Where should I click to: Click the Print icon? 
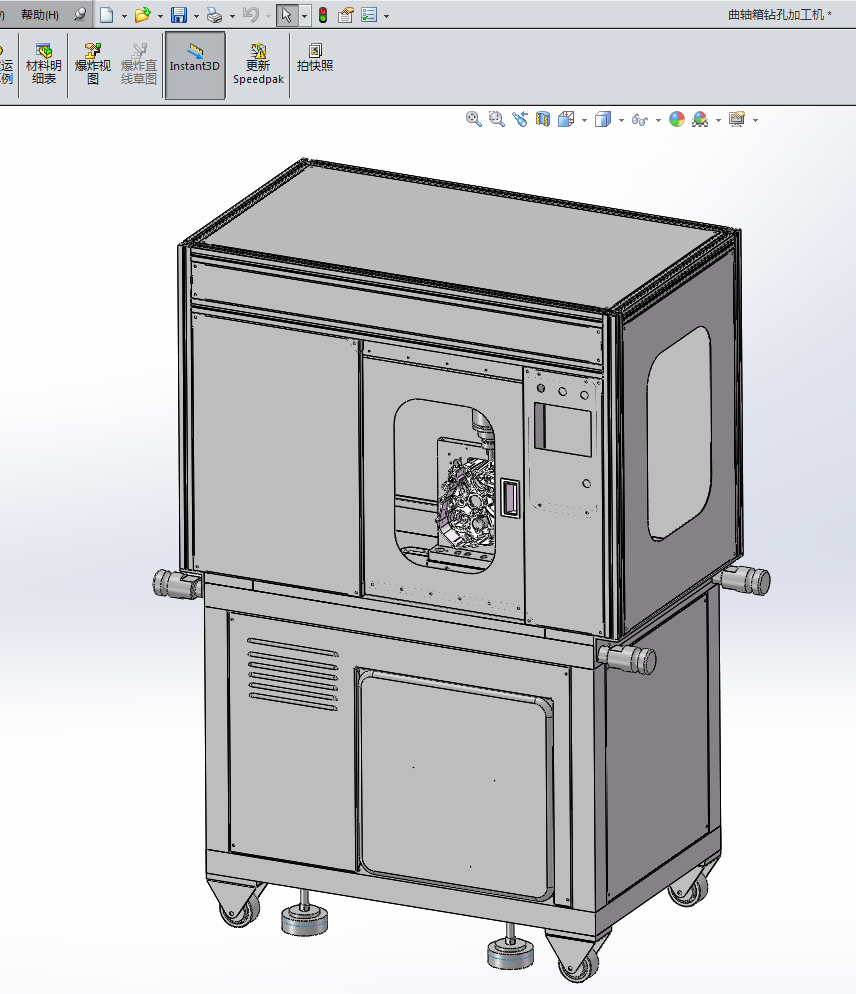[x=214, y=15]
